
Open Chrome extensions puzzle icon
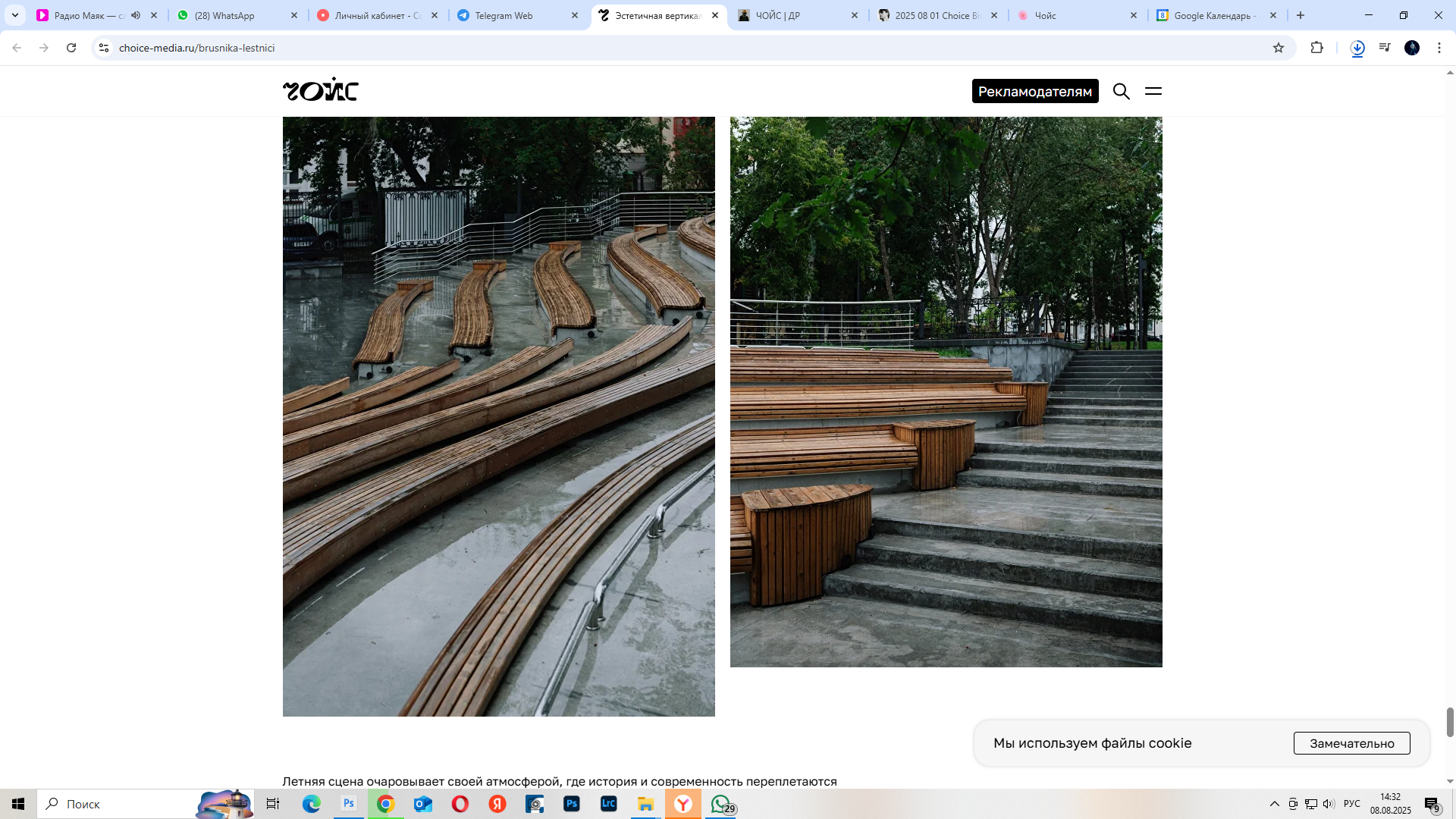[x=1316, y=48]
